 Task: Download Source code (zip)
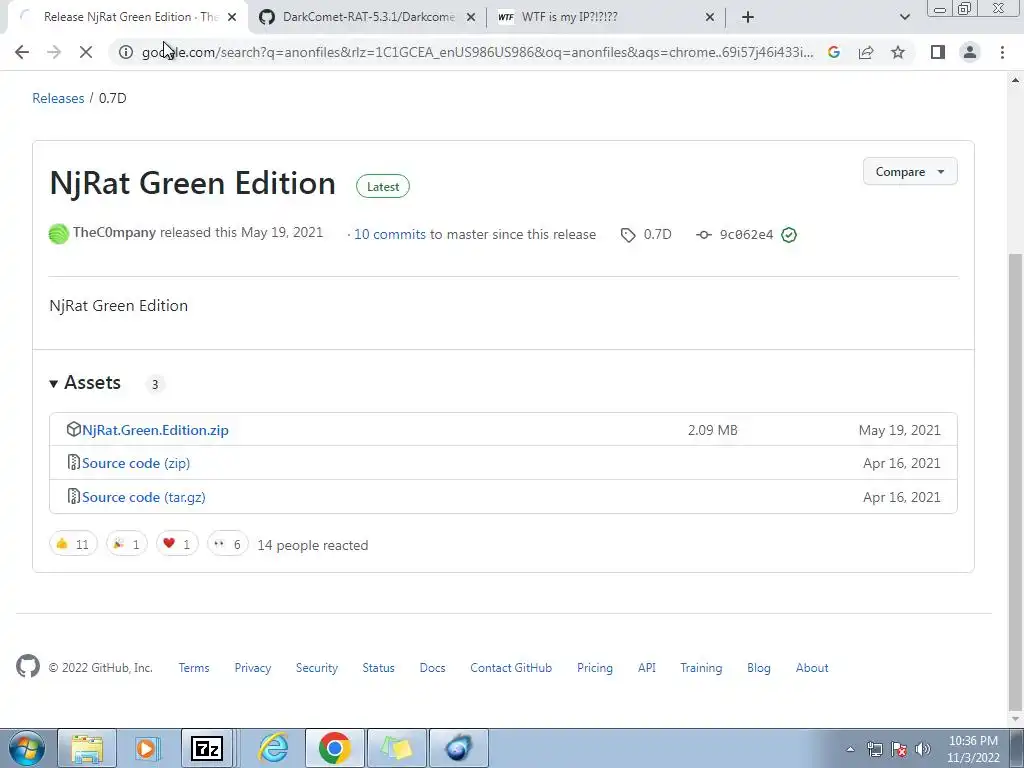tap(136, 463)
